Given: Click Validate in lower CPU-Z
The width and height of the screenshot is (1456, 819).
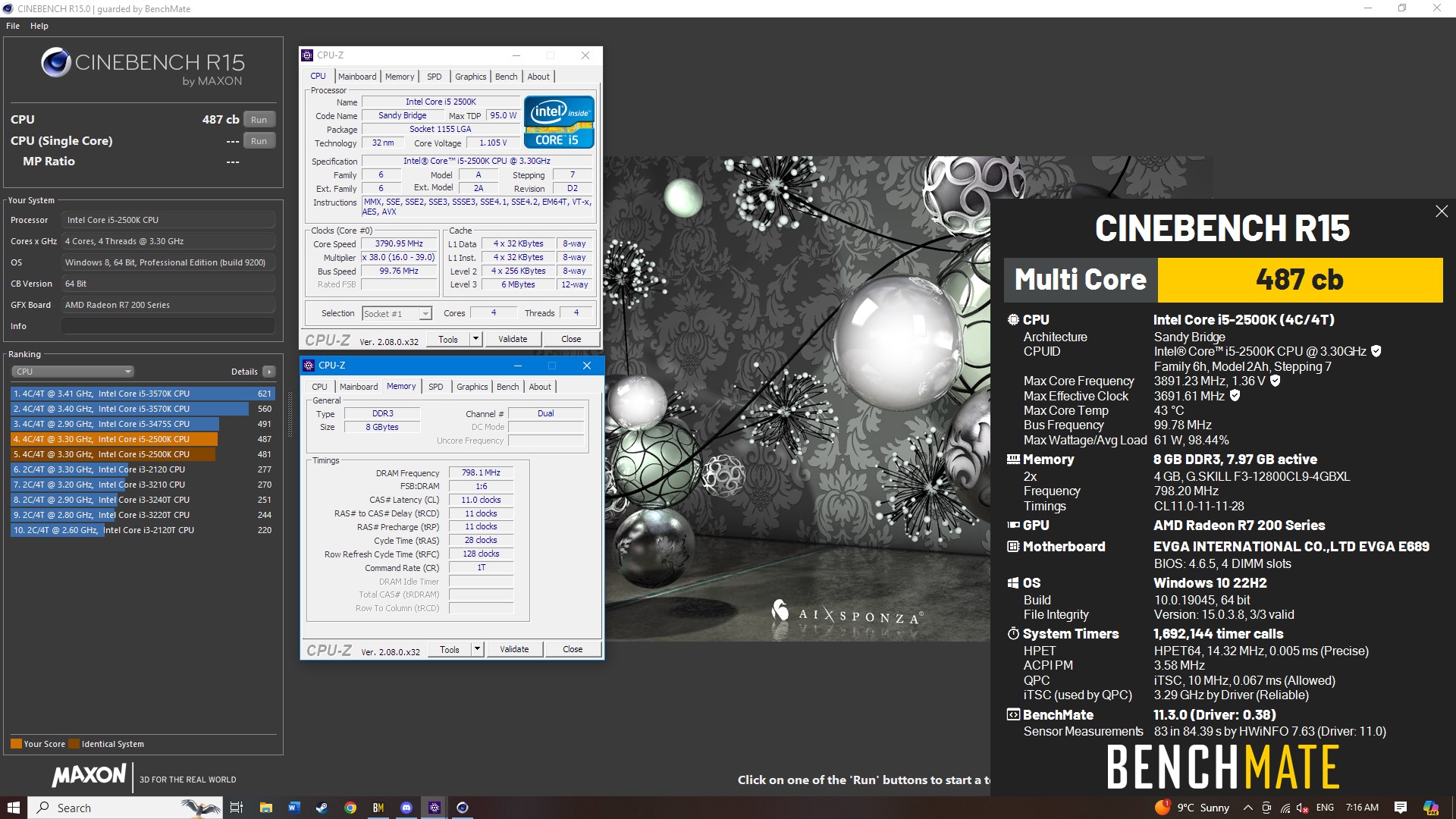Looking at the screenshot, I should (514, 649).
